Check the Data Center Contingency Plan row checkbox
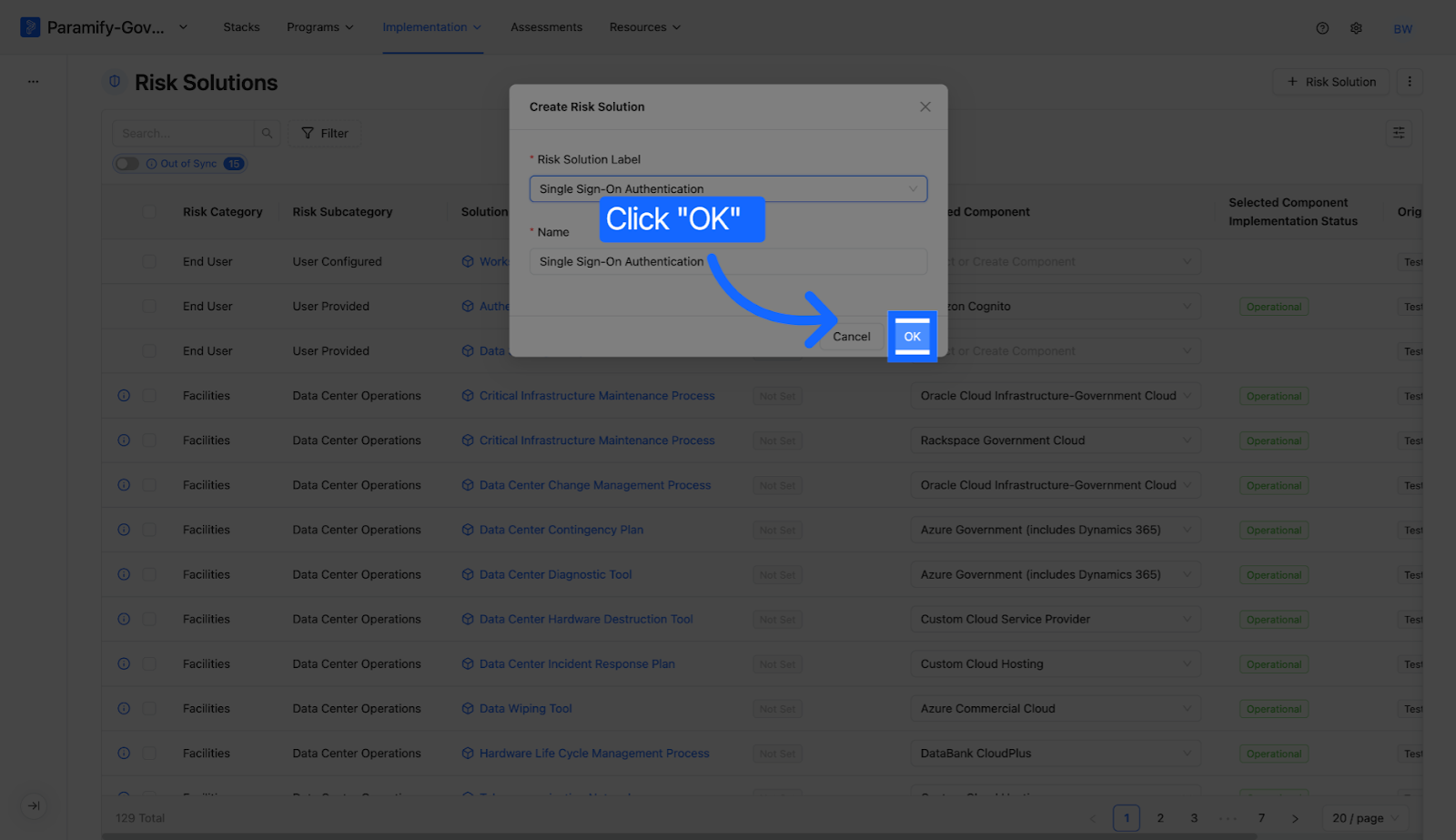Viewport: 1456px width, 840px height. [x=149, y=530]
